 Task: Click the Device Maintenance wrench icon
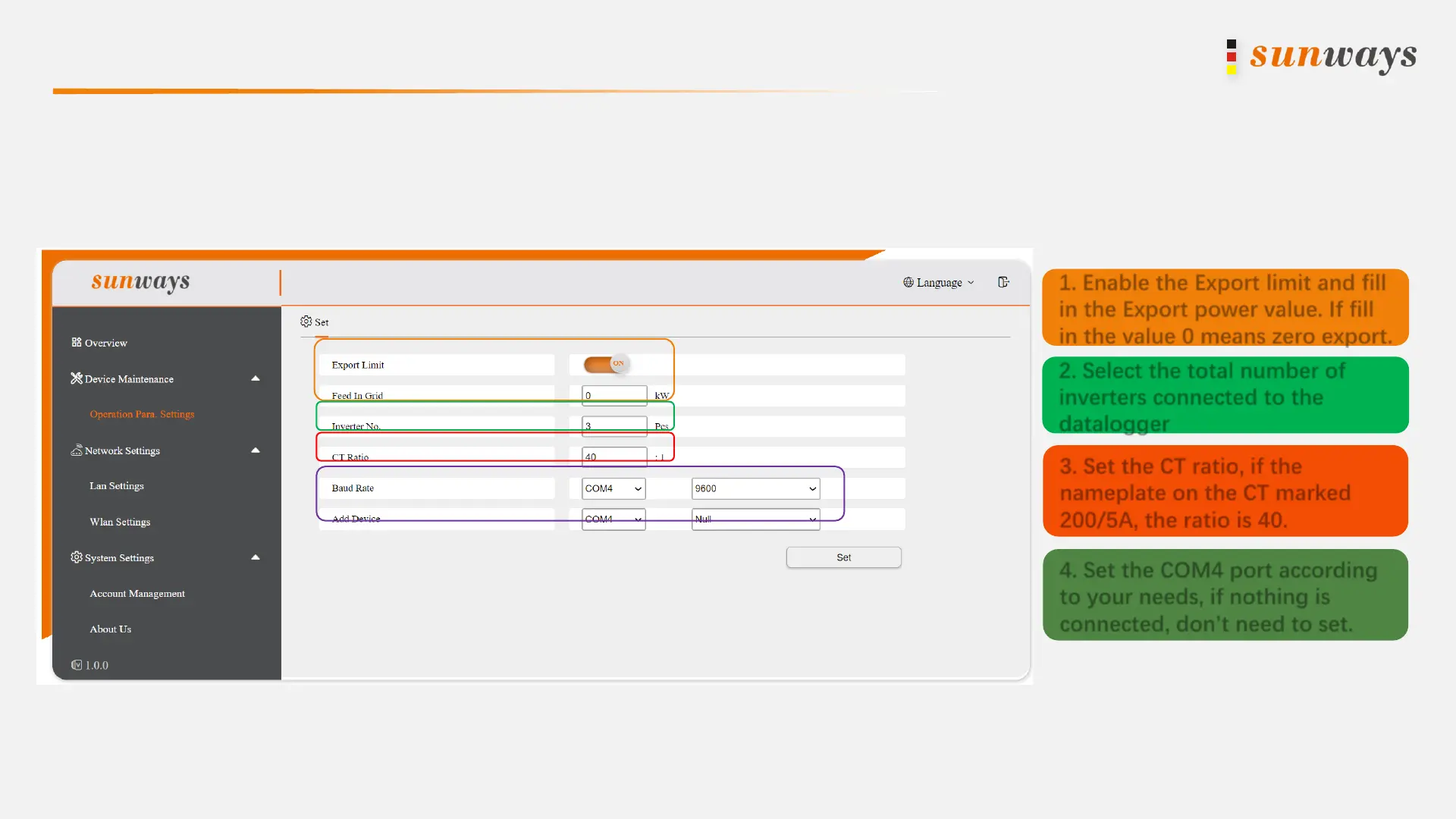pyautogui.click(x=76, y=378)
